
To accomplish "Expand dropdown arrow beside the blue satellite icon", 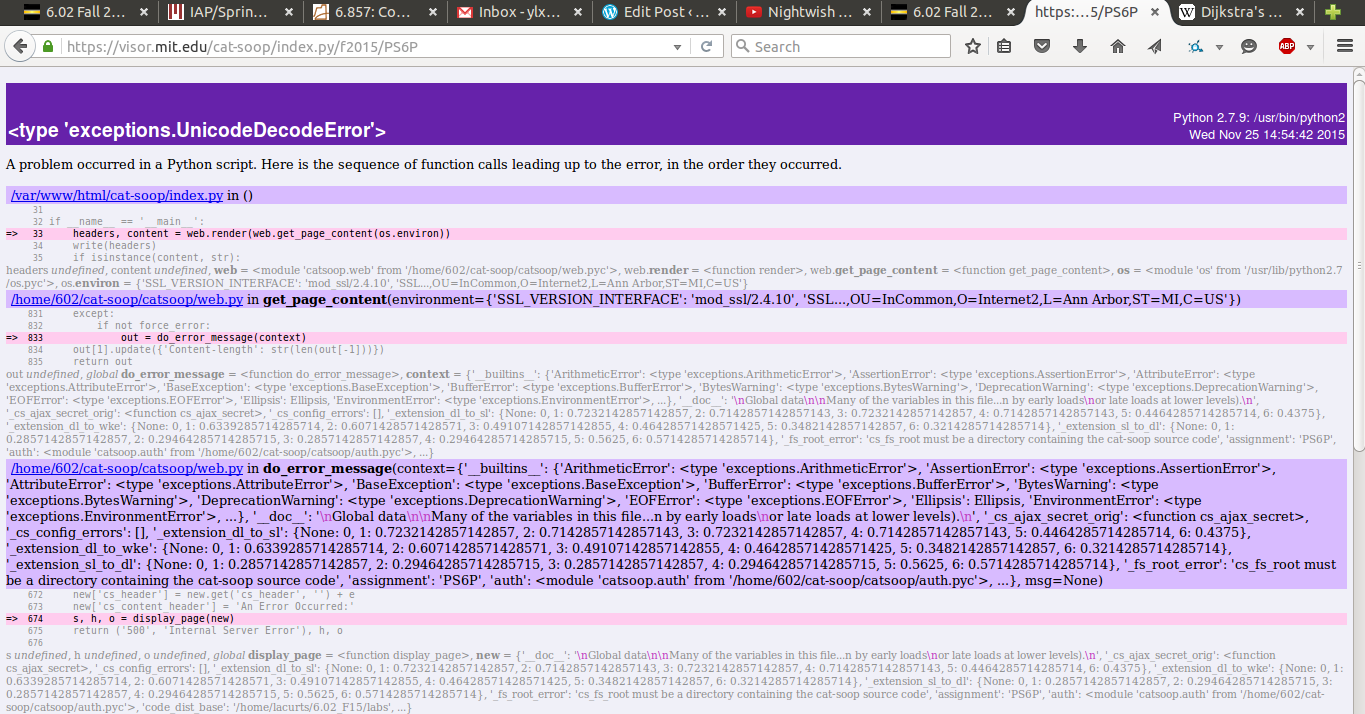I will click(1219, 47).
